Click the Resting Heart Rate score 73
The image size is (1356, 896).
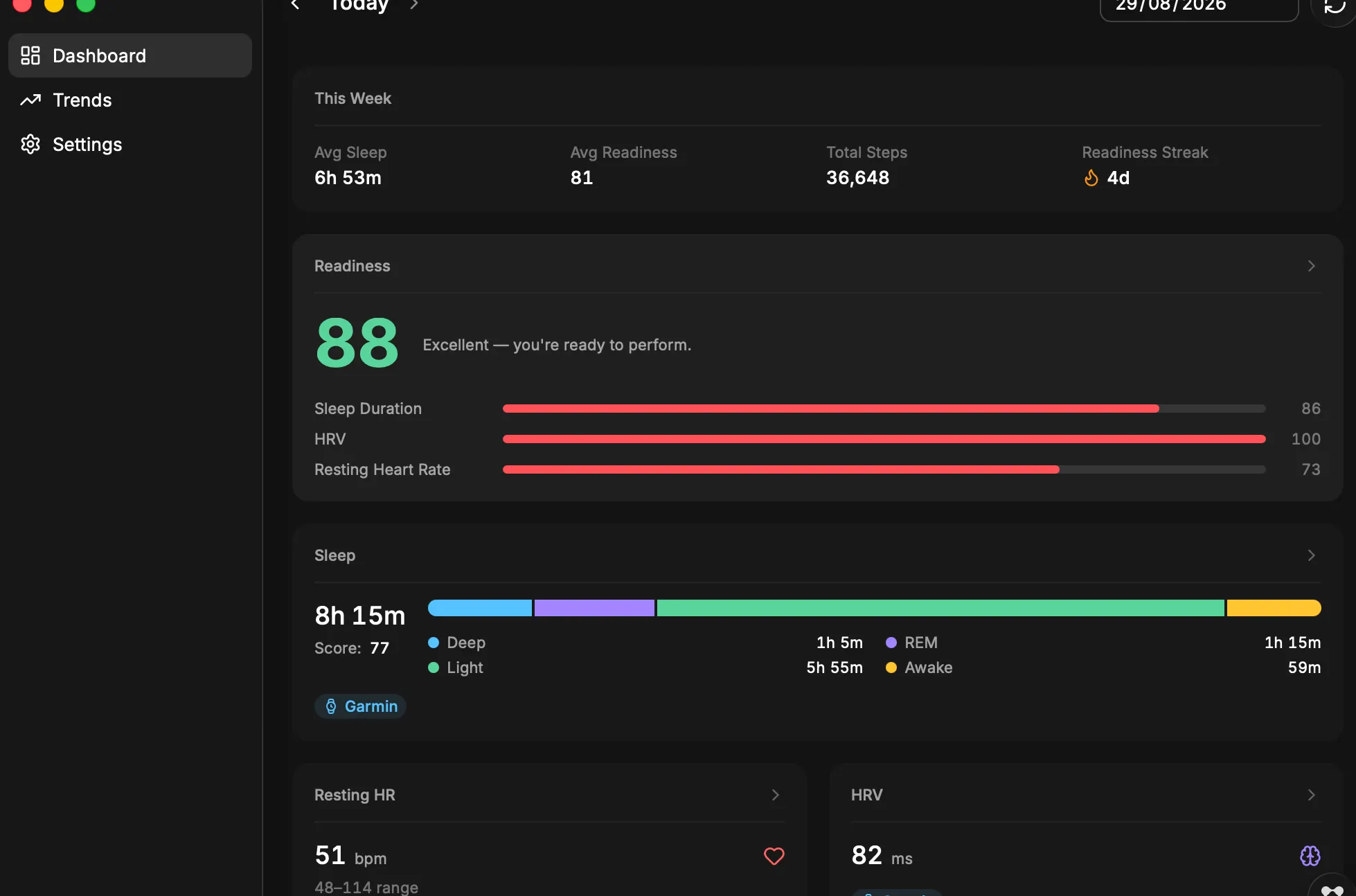pos(1311,469)
